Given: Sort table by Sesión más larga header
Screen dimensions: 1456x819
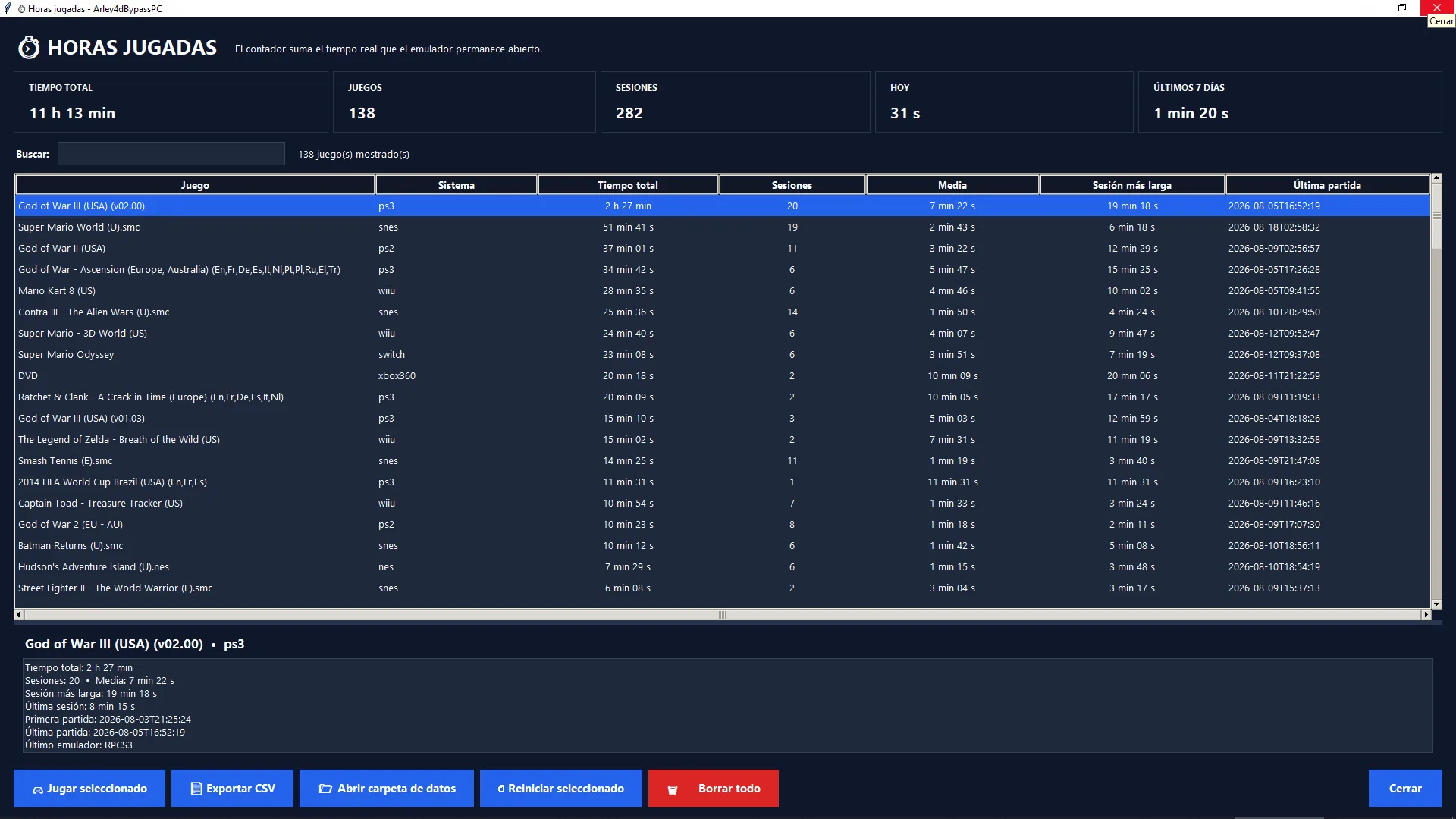Looking at the screenshot, I should [x=1132, y=185].
